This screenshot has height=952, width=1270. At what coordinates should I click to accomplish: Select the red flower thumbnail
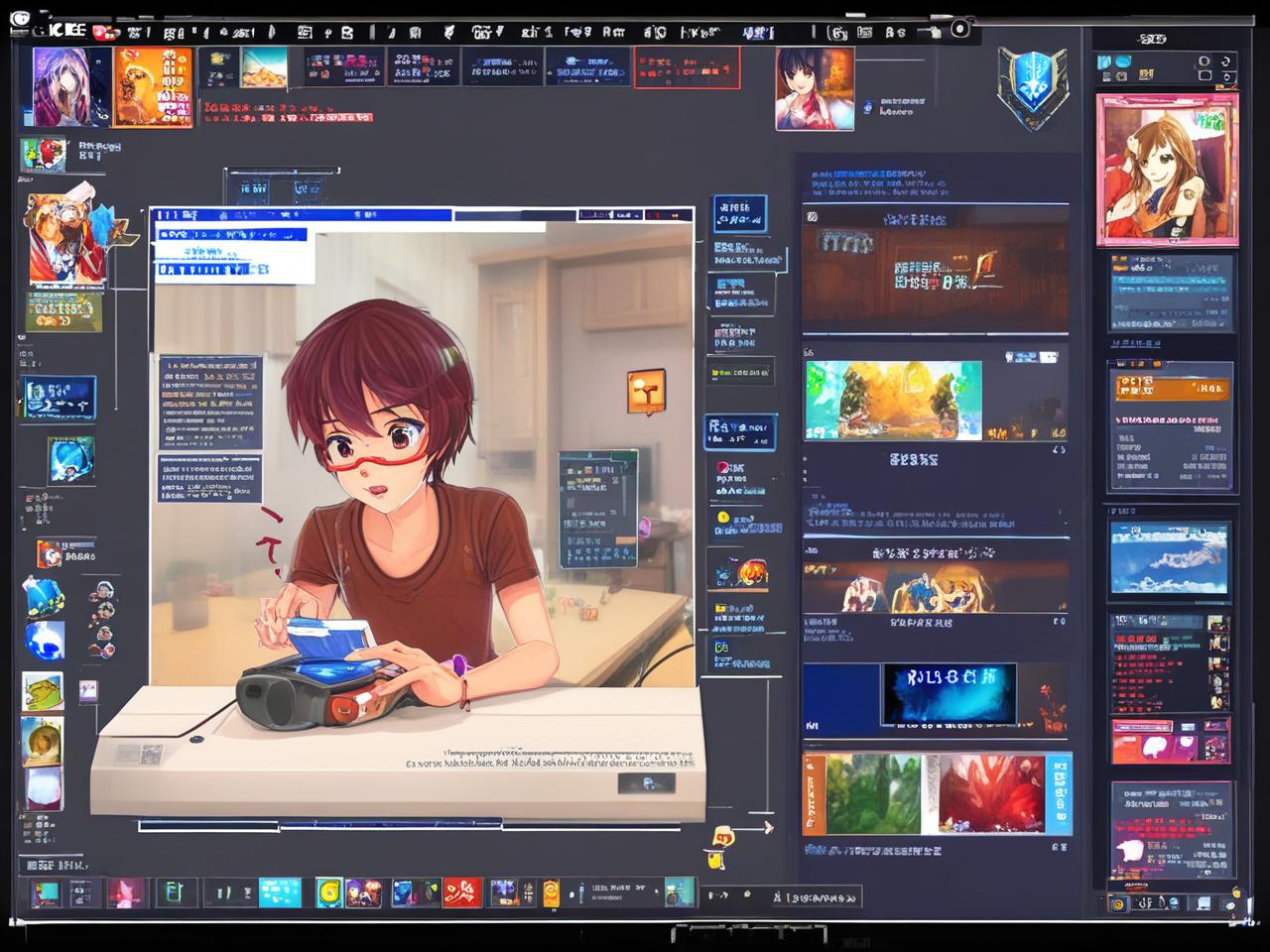[992, 794]
